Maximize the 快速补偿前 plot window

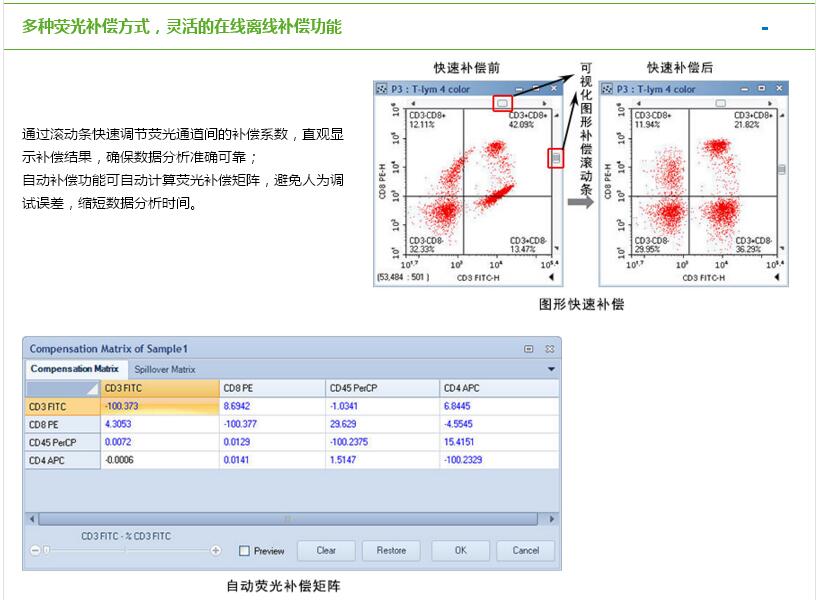536,89
